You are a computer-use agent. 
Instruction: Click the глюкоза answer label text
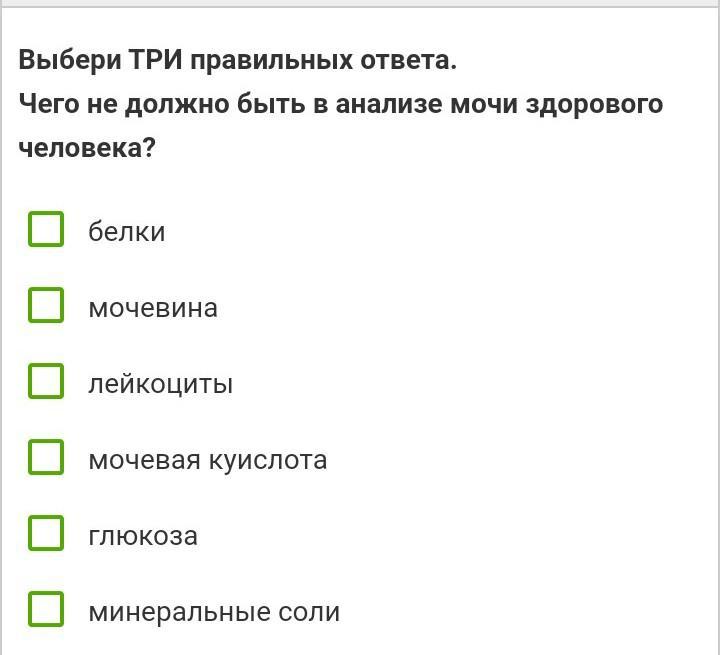coord(143,536)
